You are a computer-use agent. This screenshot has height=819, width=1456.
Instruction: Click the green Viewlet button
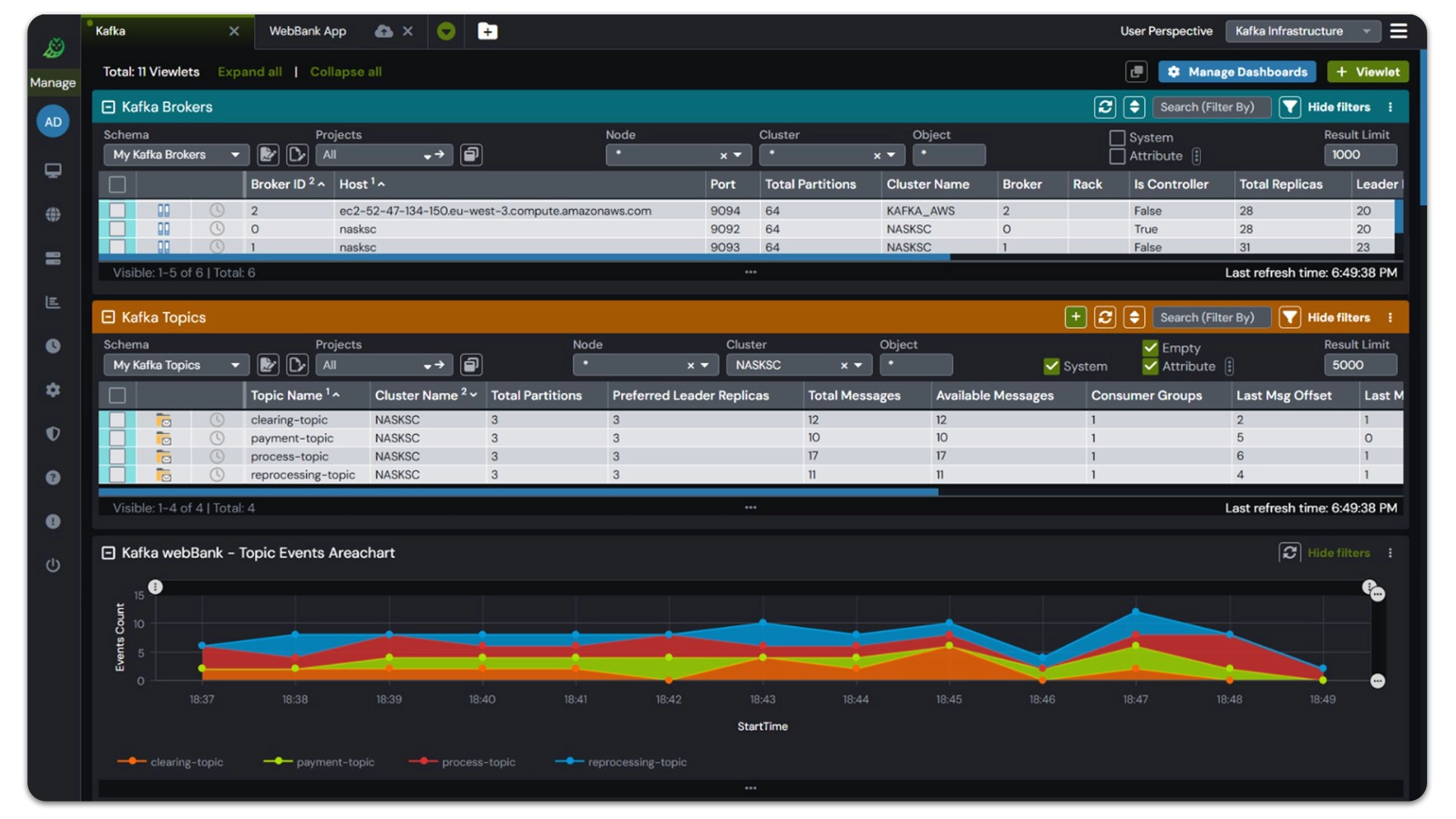[1368, 71]
